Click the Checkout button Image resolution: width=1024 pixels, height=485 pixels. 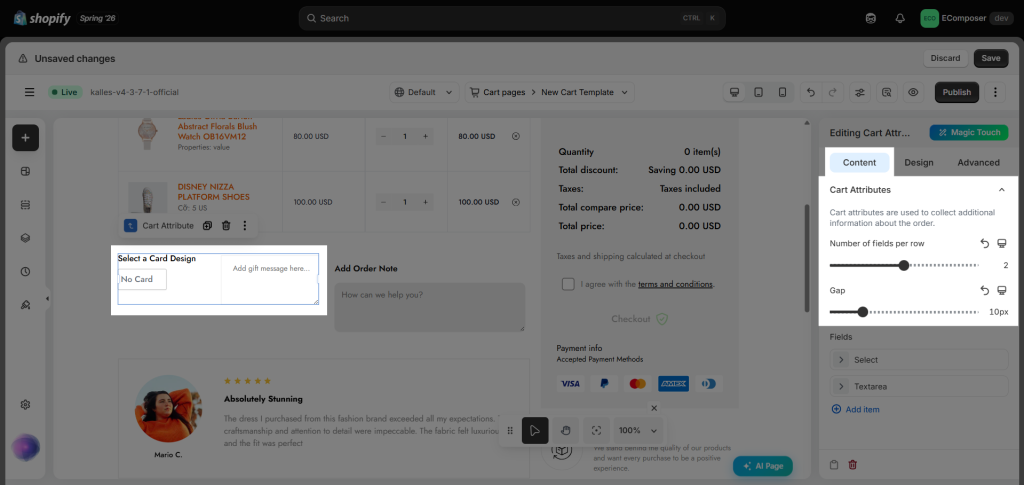[x=639, y=319]
